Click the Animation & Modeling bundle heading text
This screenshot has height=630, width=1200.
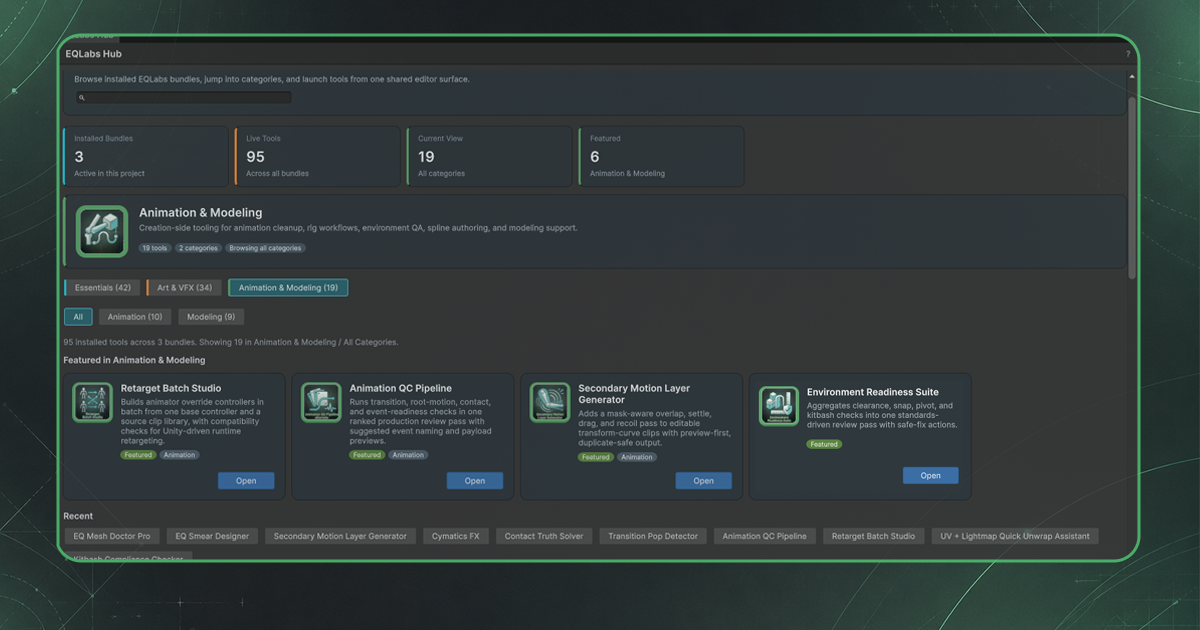click(200, 213)
